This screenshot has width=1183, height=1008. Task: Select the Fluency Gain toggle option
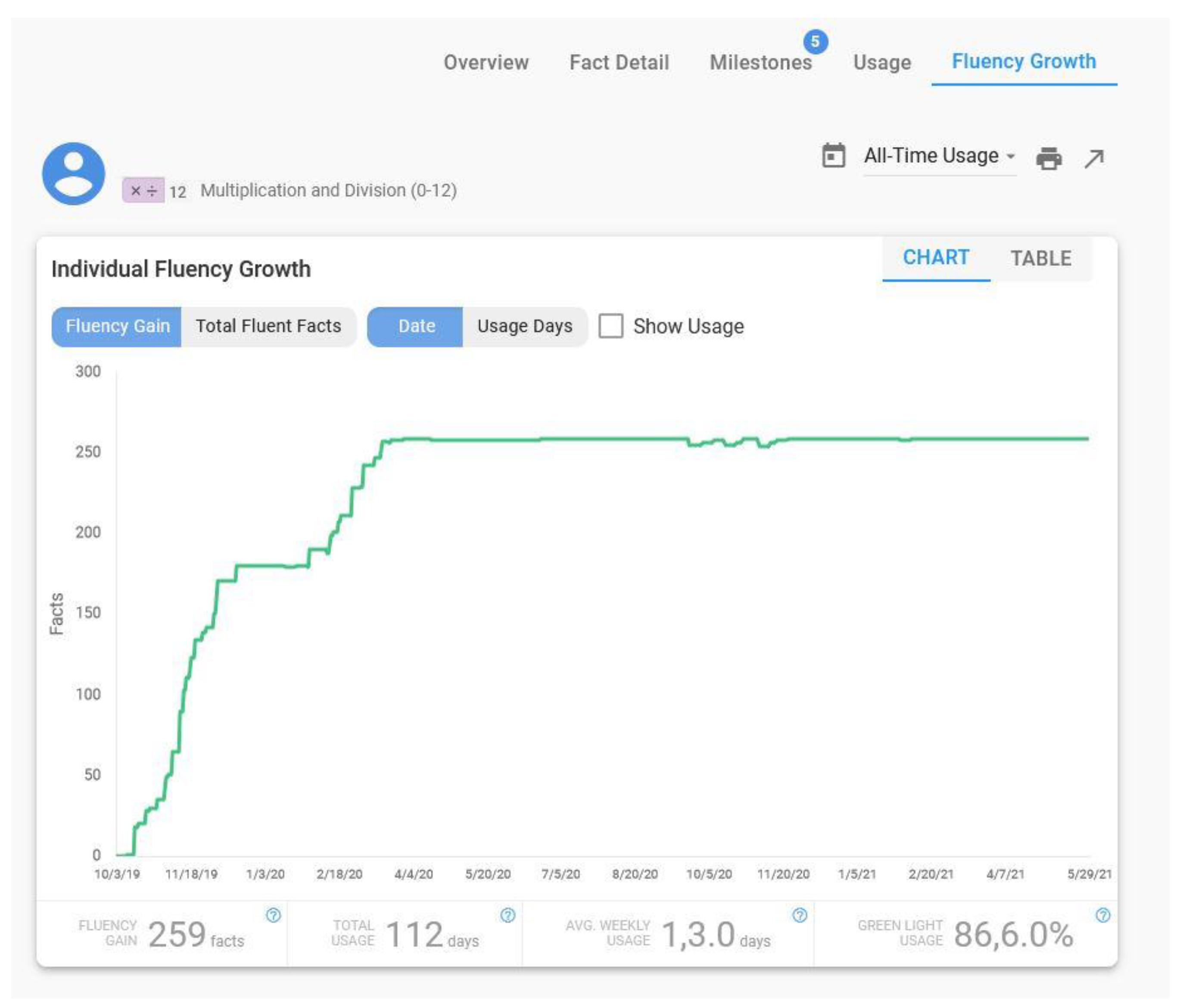[118, 326]
